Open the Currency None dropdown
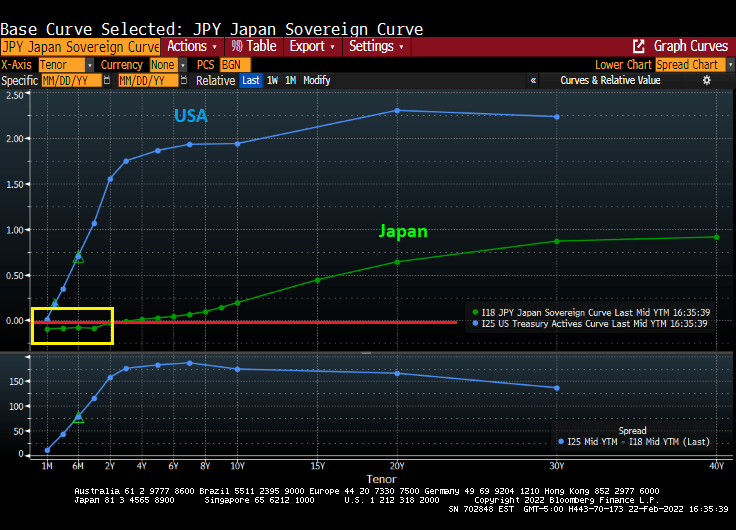The height and width of the screenshot is (530, 736). click(x=168, y=64)
